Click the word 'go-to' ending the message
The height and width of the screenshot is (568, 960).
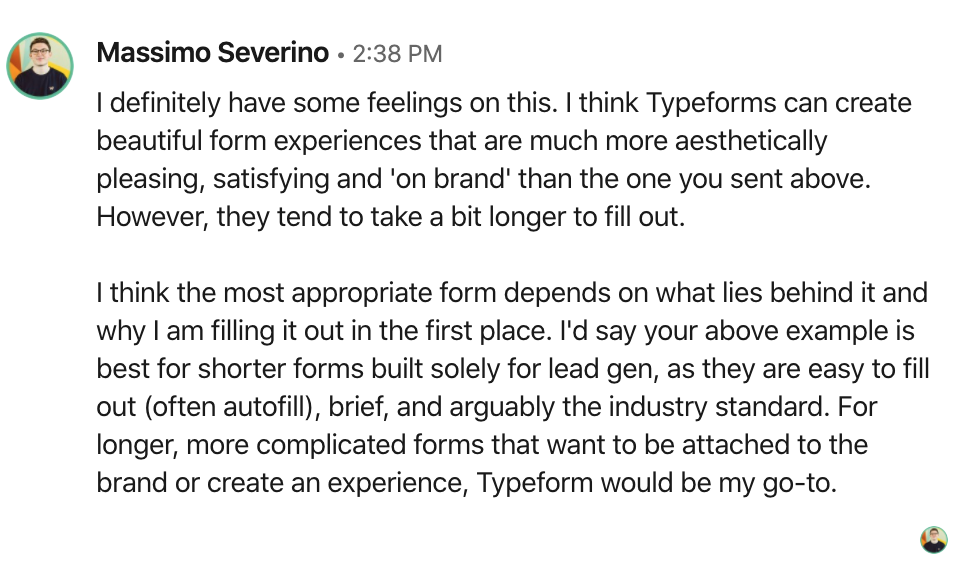[799, 483]
